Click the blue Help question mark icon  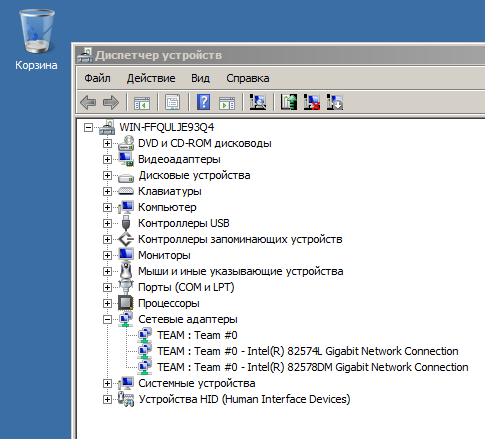204,102
